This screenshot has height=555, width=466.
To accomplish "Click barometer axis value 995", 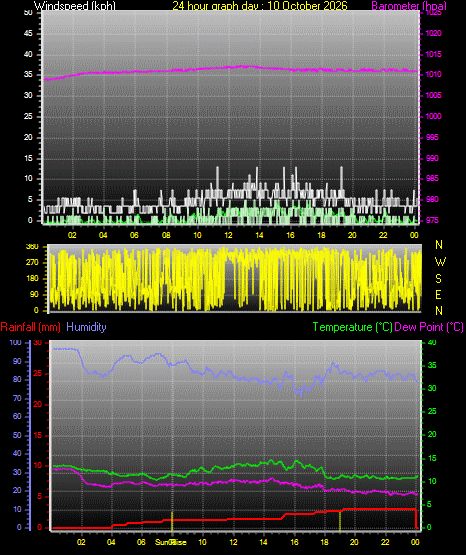I will click(x=432, y=137).
